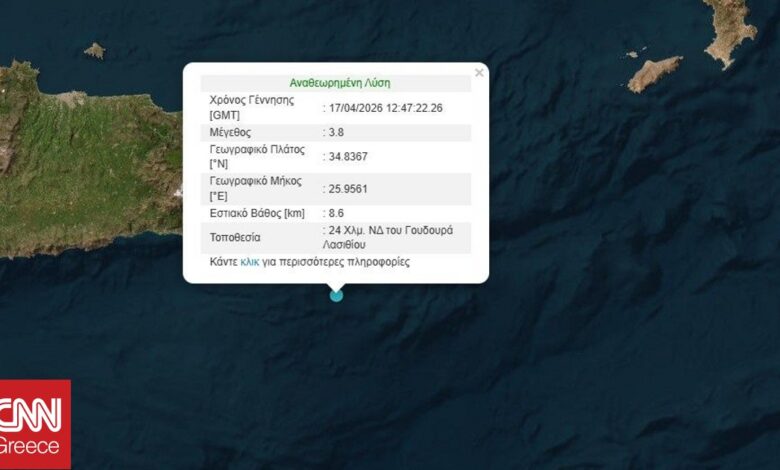Click the small islet north of Crete
This screenshot has height=470, width=780.
coord(95,51)
